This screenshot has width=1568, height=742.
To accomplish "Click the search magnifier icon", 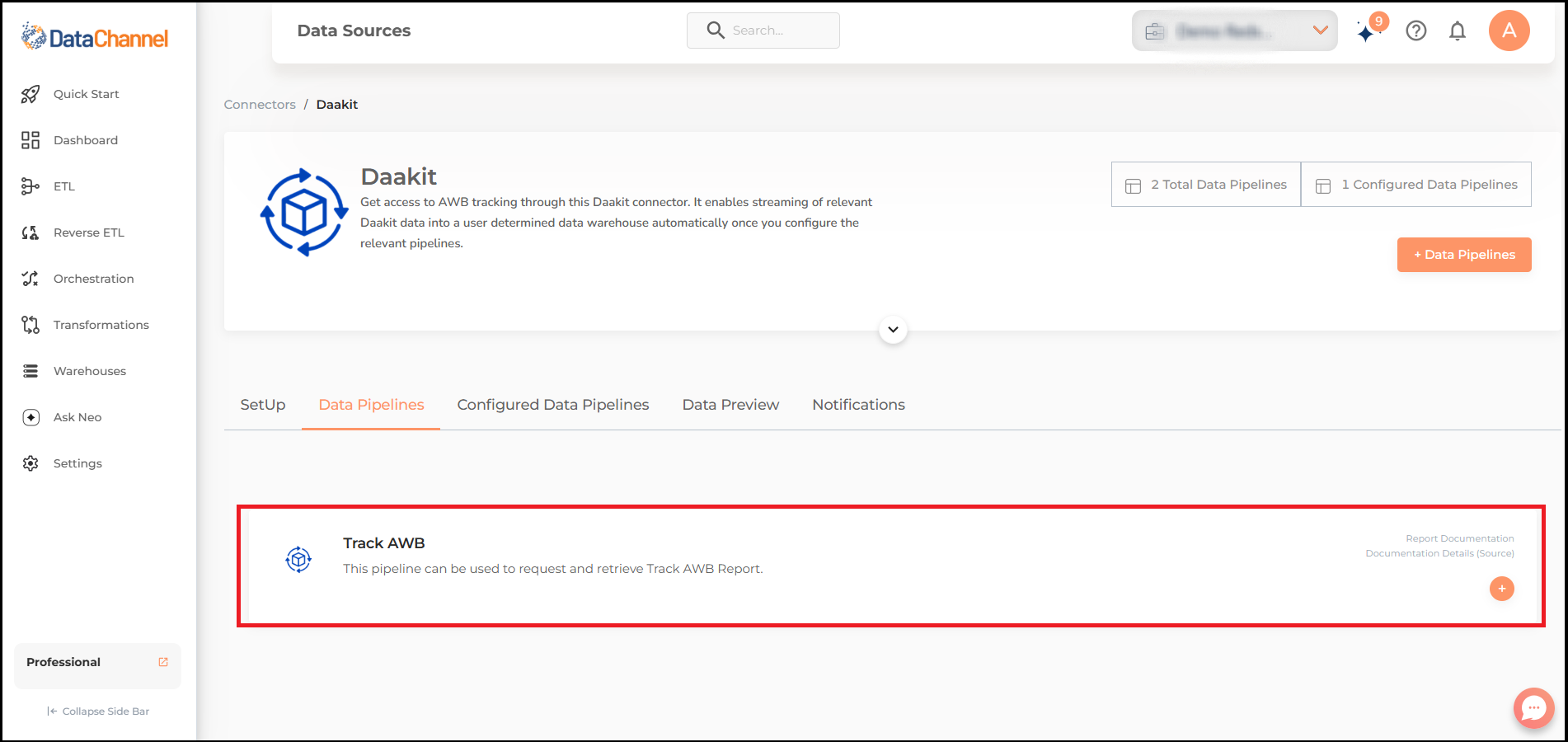I will (716, 31).
